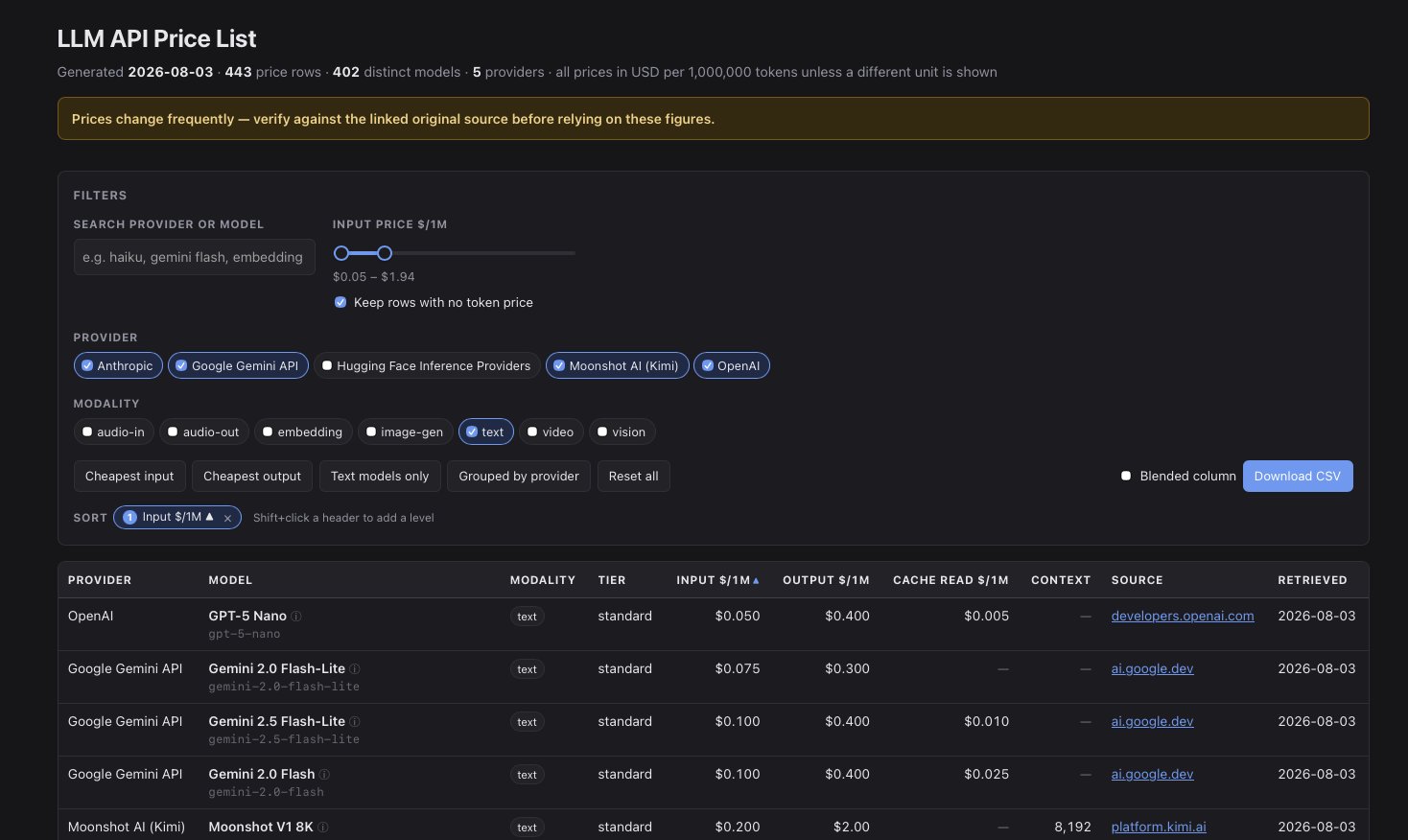Screen dimensions: 1408x840
Task: Click the output price "$2.00"
Action: coord(852,828)
